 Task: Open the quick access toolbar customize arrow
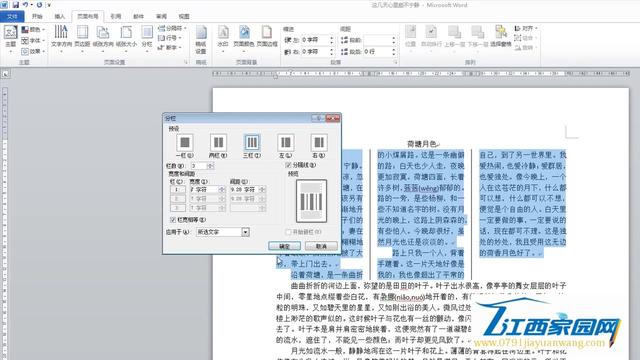point(49,5)
